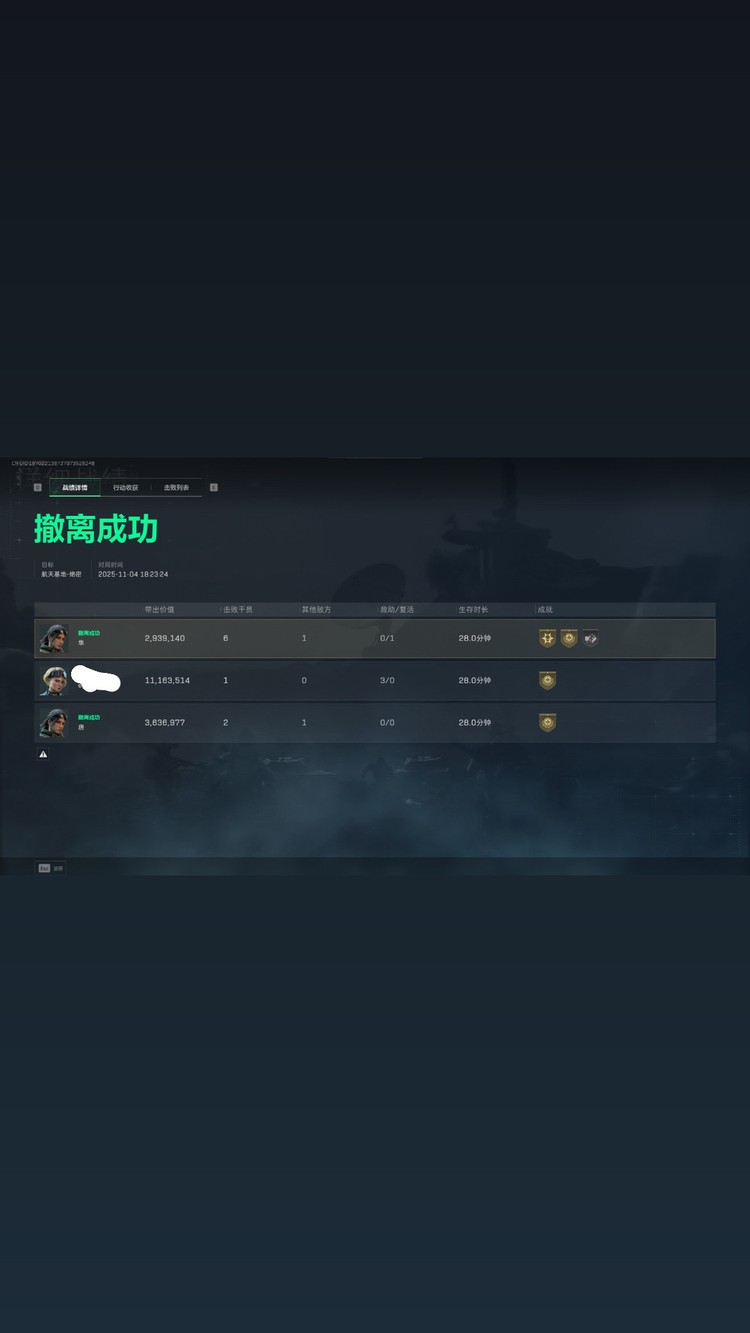This screenshot has height=1333, width=750.
Task: Click the right tab-switch key icon
Action: click(x=213, y=487)
